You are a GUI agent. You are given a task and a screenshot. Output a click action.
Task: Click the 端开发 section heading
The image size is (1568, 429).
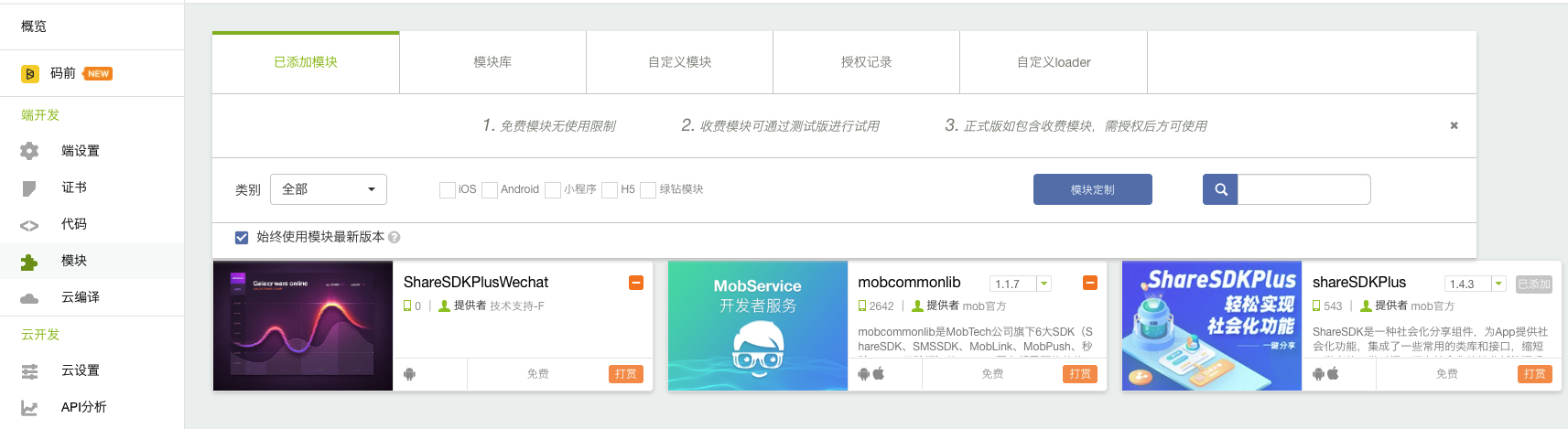40,115
